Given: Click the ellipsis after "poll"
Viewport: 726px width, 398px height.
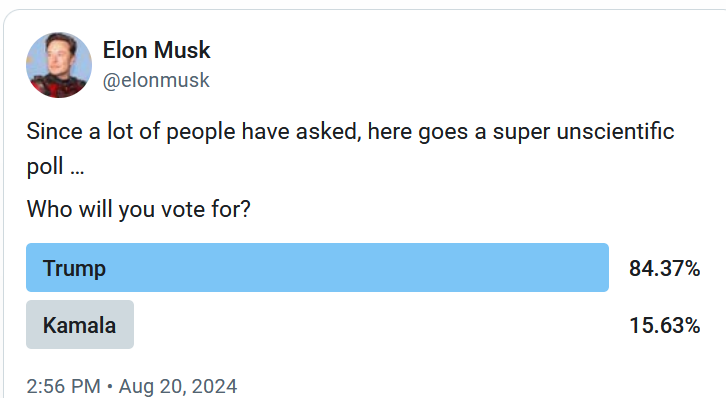Looking at the screenshot, I should 77,173.
